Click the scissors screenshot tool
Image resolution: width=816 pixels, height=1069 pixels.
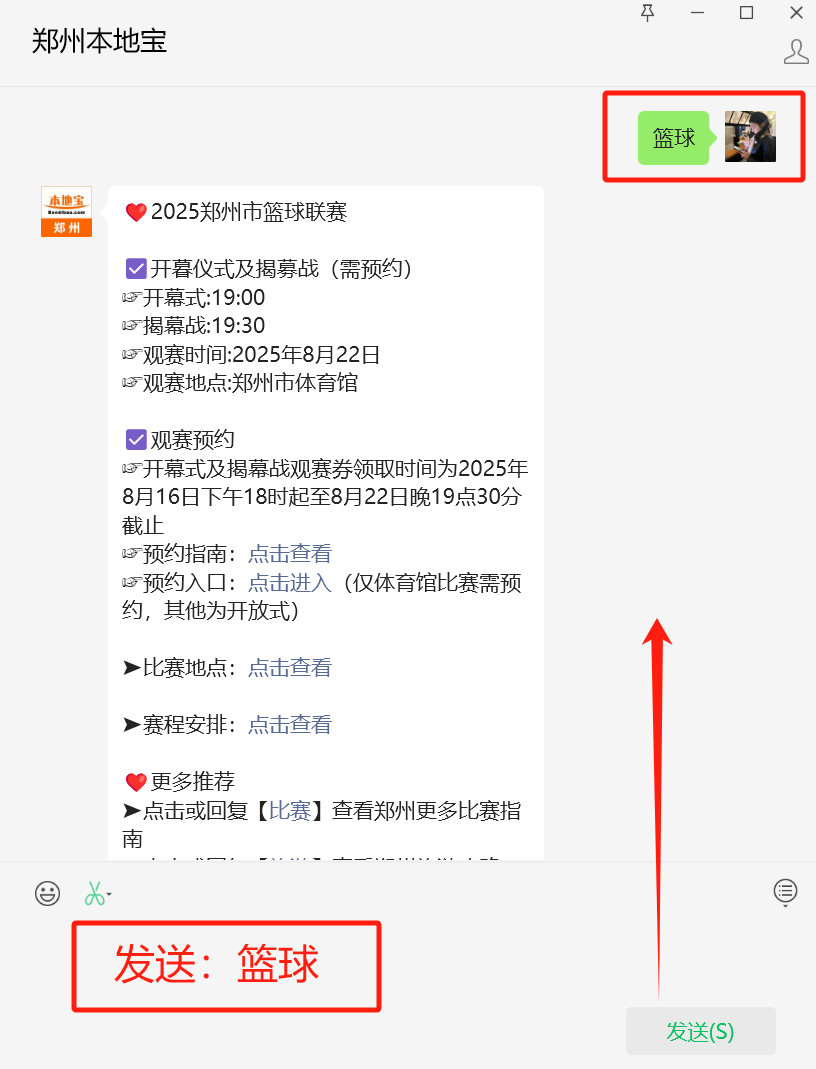tap(93, 893)
